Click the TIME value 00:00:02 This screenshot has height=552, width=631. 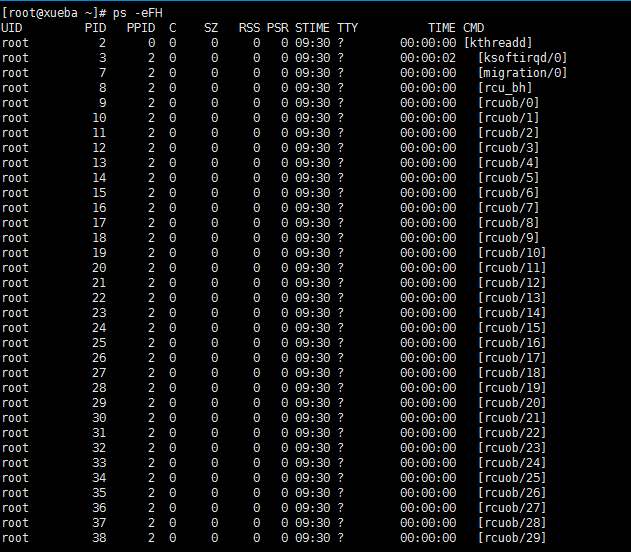pos(428,58)
